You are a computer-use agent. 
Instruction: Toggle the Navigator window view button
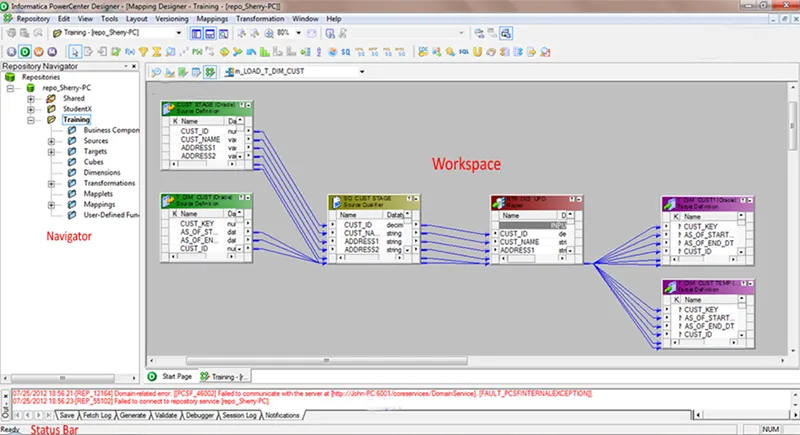click(196, 33)
